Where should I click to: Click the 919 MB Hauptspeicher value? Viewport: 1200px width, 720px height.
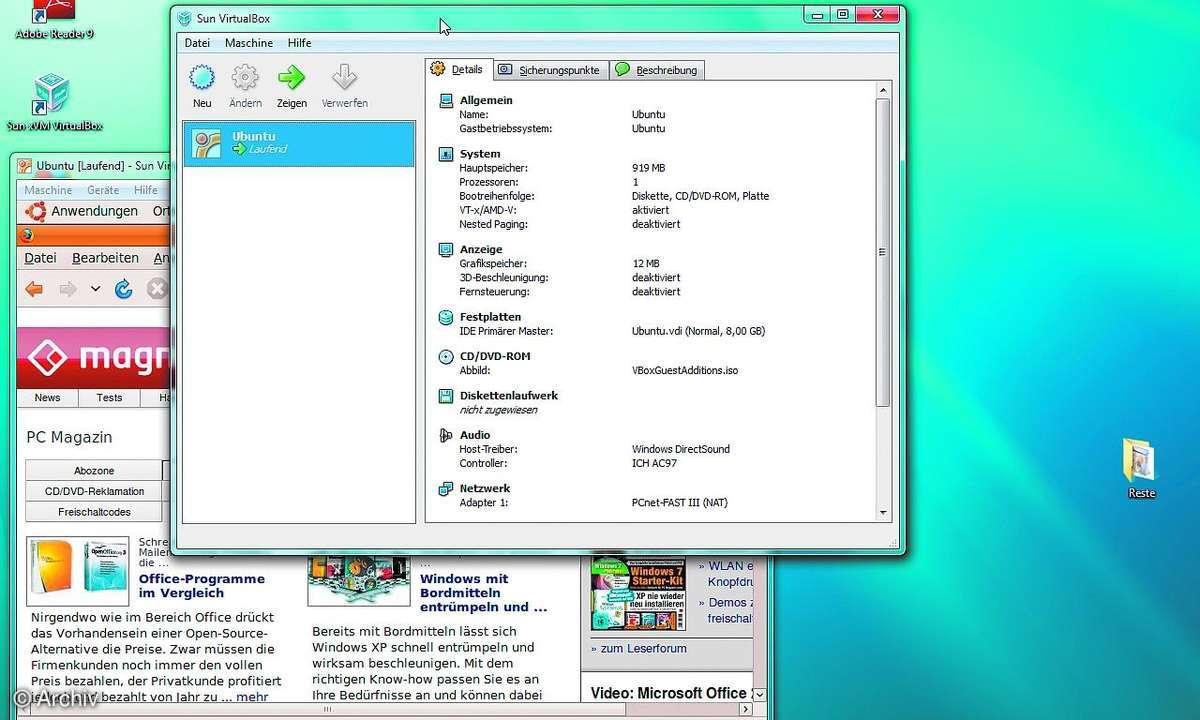(649, 168)
